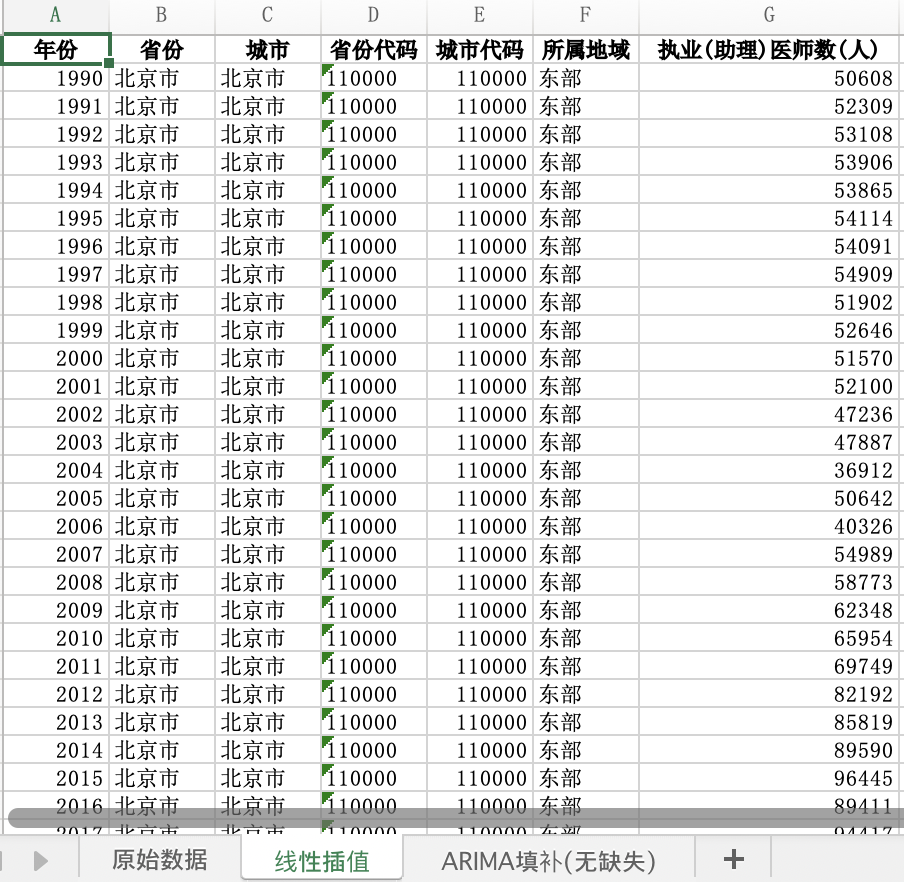Select column E header
Viewport: 904px width, 882px height.
(x=479, y=15)
